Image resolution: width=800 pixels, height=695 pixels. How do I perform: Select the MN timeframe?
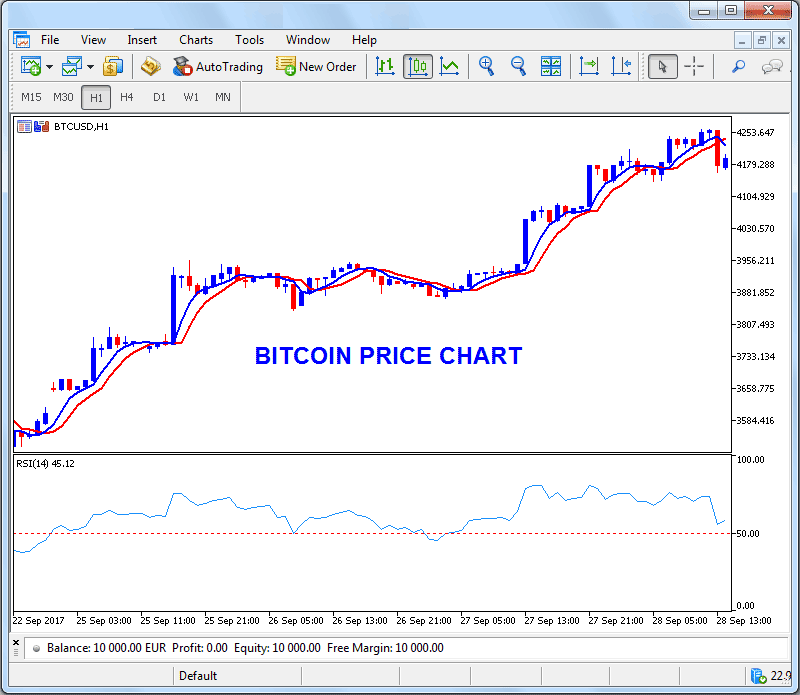pos(222,97)
